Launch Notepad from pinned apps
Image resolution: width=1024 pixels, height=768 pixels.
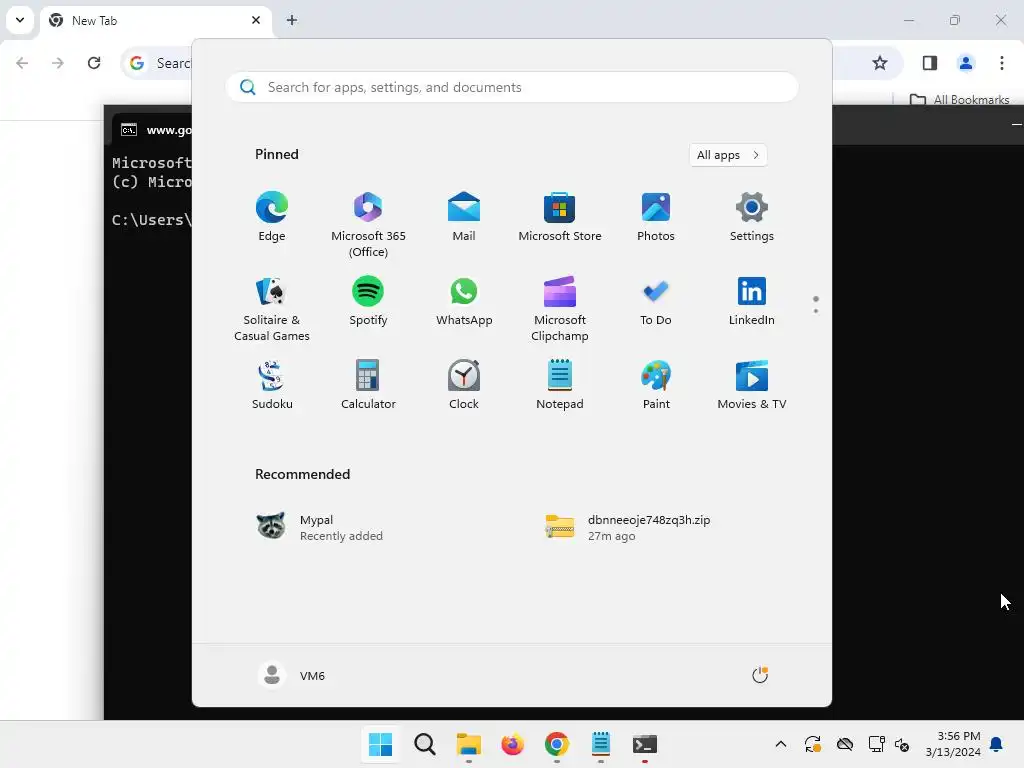[560, 385]
